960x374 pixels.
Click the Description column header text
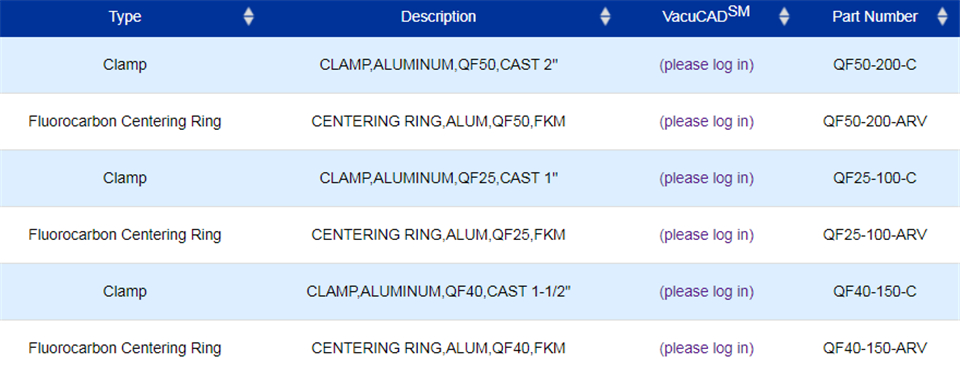click(x=438, y=17)
